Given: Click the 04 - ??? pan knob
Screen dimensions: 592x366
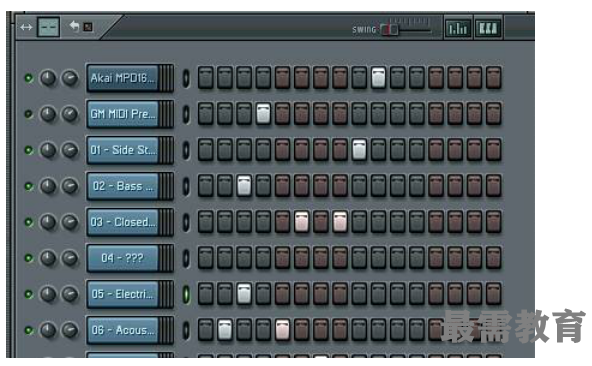Looking at the screenshot, I should click(x=48, y=258).
